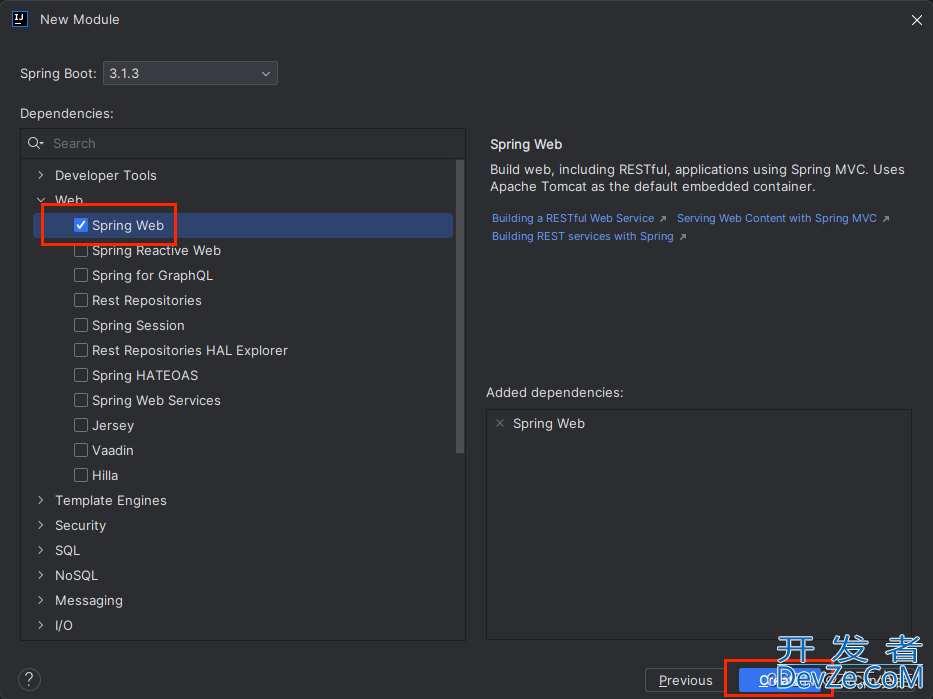Open the help question mark button
Screen dimensions: 933x699
coord(29,679)
